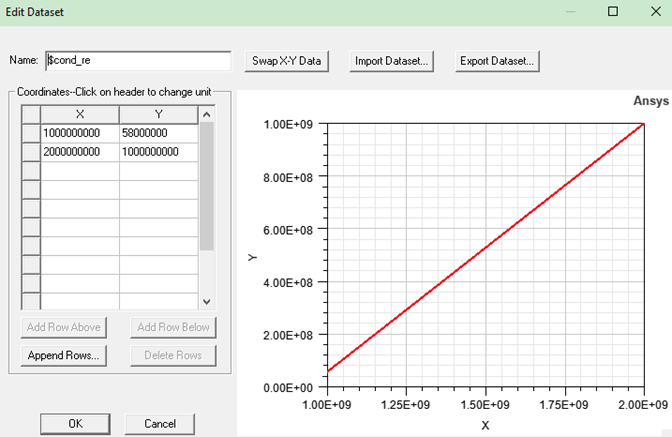Select the second row Y cell 1000000000
This screenshot has width=672, height=437.
[x=159, y=151]
